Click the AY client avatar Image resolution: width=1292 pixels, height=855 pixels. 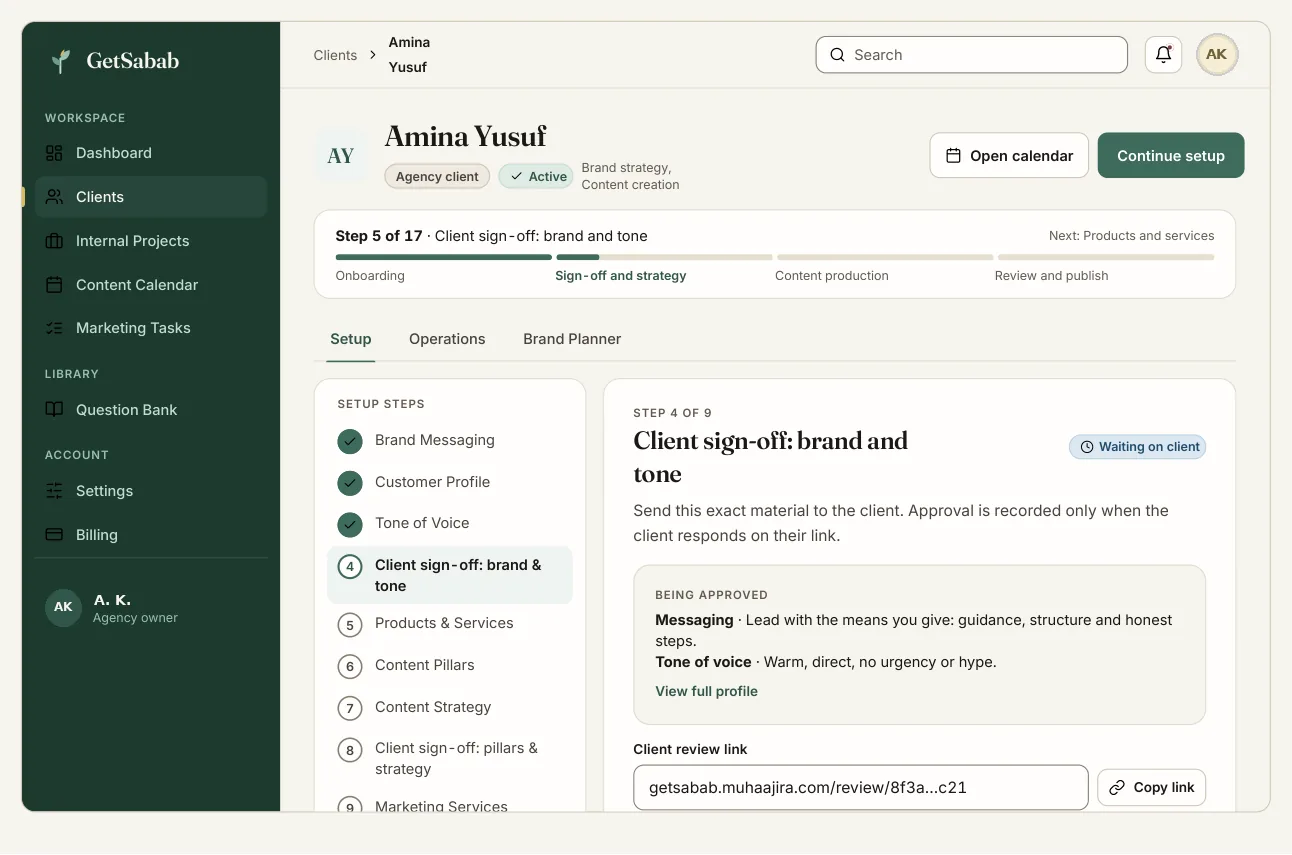(x=341, y=155)
